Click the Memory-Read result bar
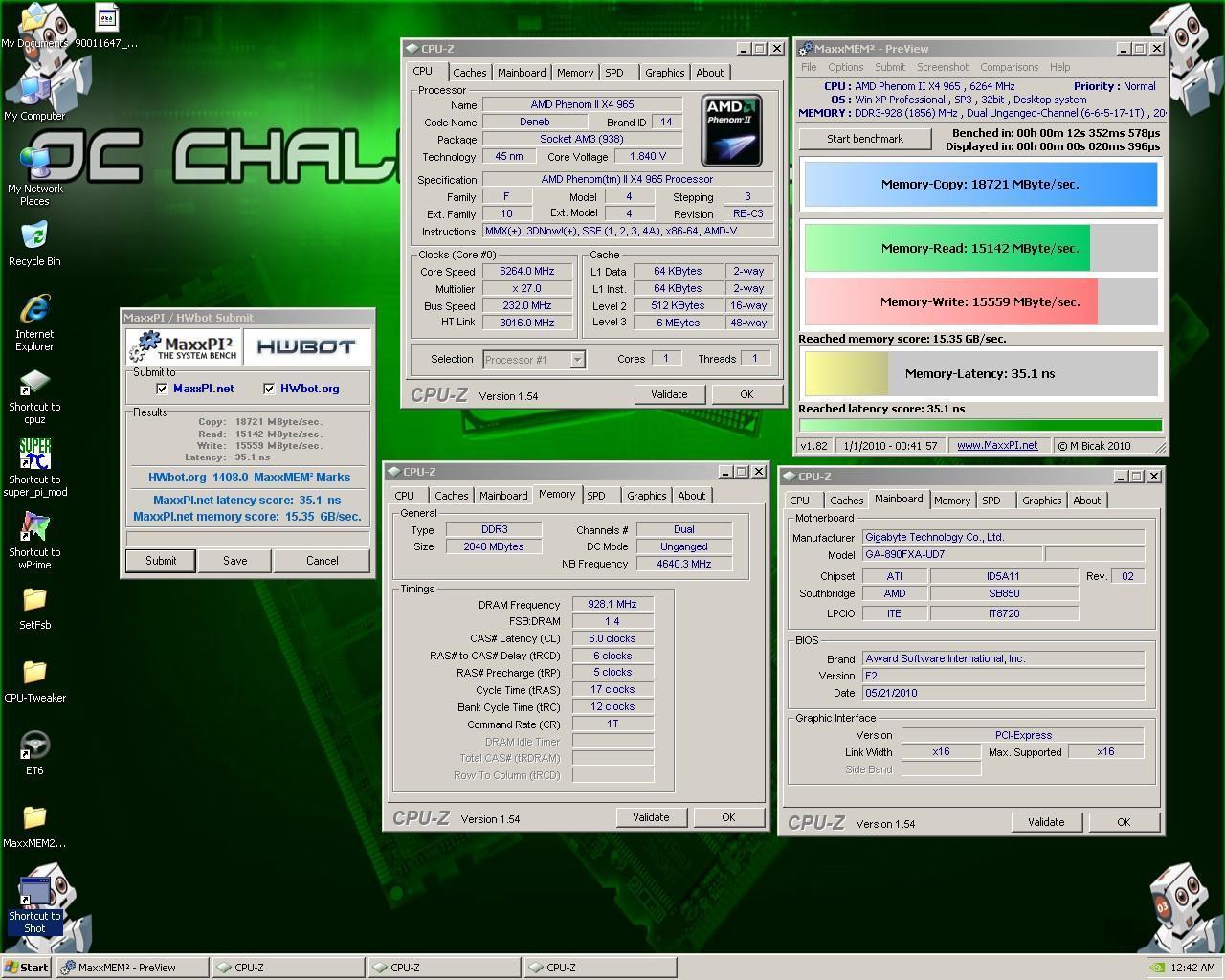This screenshot has height=980, width=1225. pyautogui.click(x=980, y=248)
